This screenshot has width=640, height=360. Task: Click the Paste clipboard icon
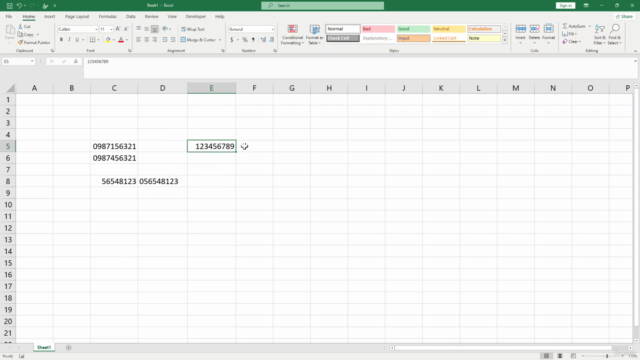point(9,30)
